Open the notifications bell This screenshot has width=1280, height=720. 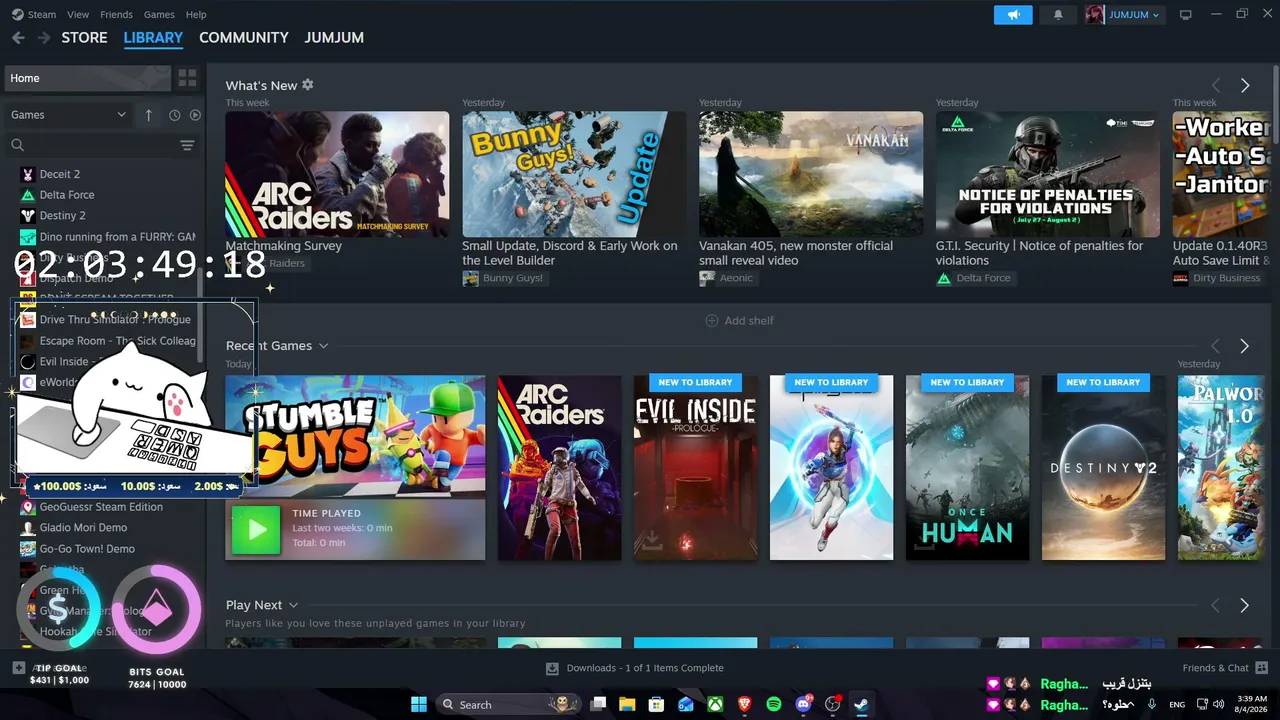(1058, 15)
